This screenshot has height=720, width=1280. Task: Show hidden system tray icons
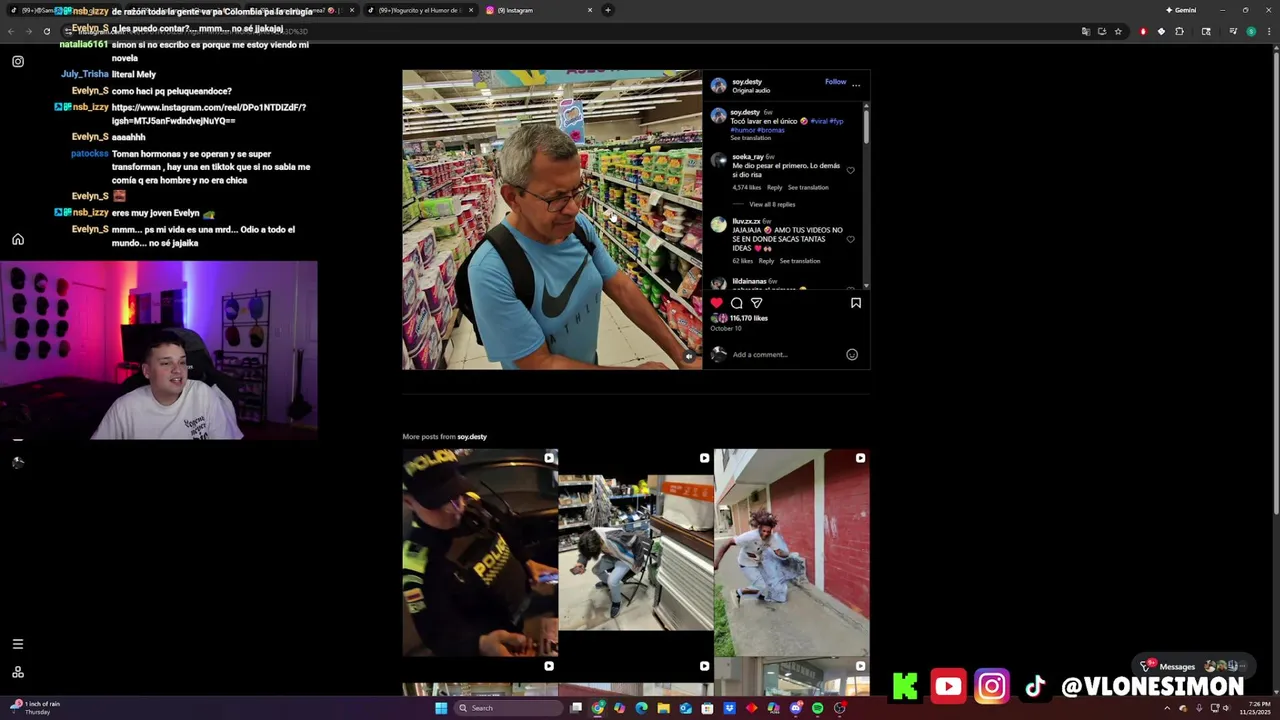pyautogui.click(x=1167, y=708)
